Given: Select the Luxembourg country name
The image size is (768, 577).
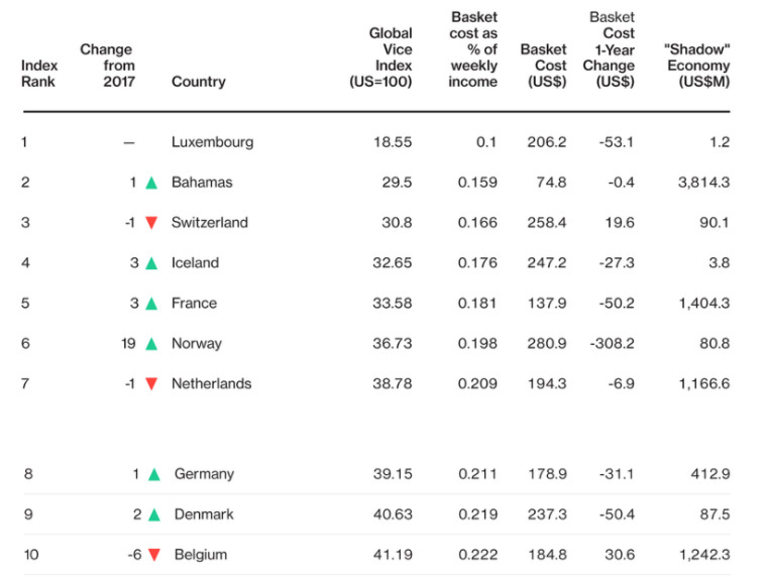Looking at the screenshot, I should tap(212, 142).
